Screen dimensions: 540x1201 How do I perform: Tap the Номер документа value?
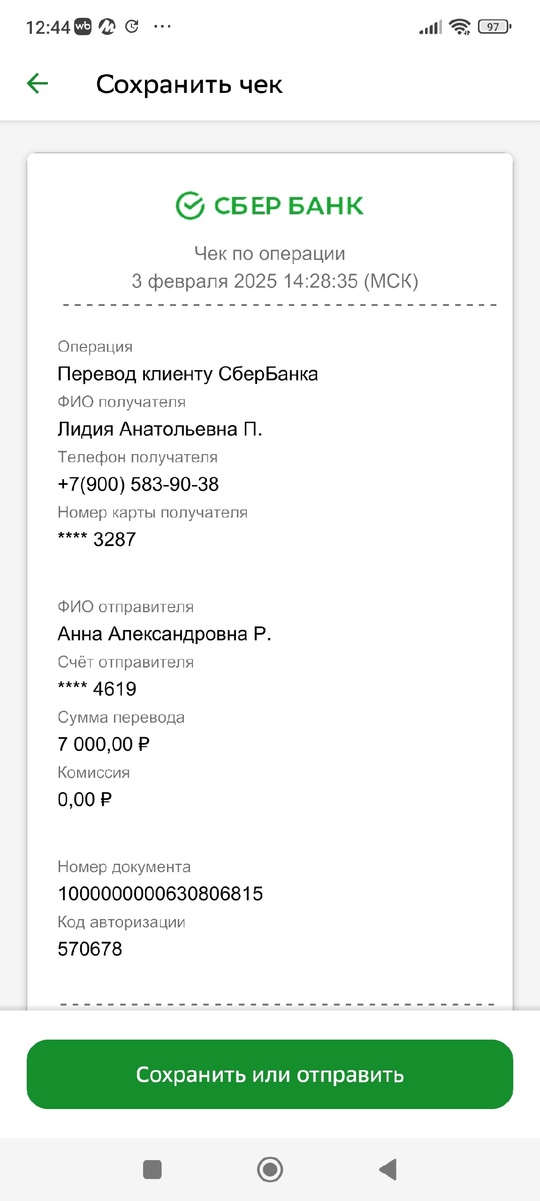click(160, 894)
